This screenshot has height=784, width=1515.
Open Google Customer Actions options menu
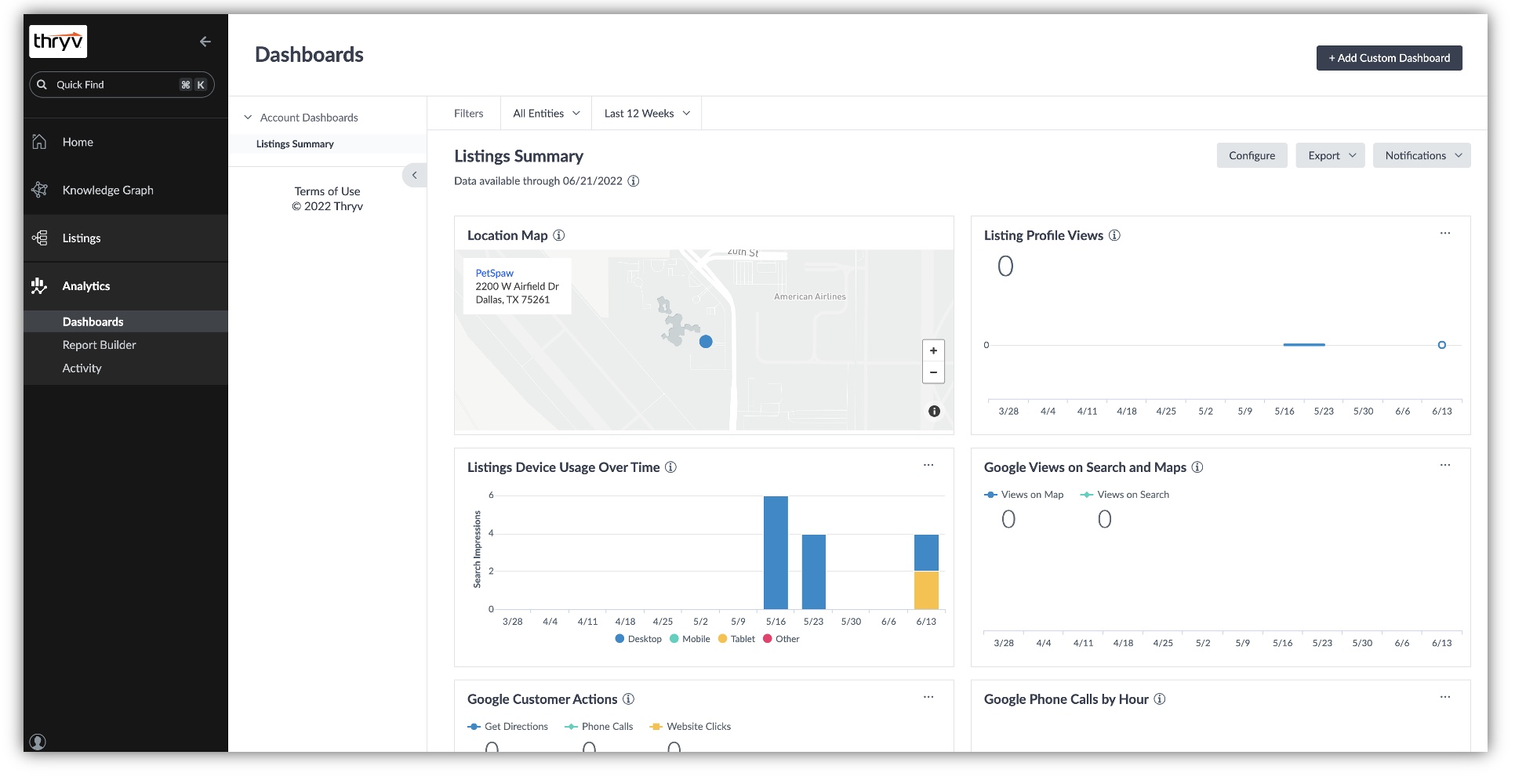click(x=928, y=697)
